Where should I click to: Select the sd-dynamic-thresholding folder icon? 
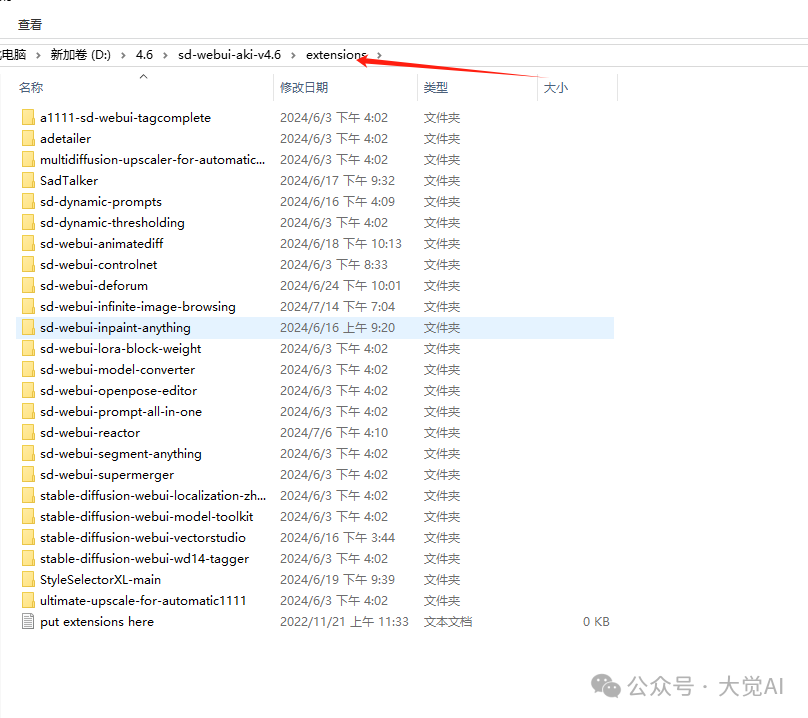point(28,223)
